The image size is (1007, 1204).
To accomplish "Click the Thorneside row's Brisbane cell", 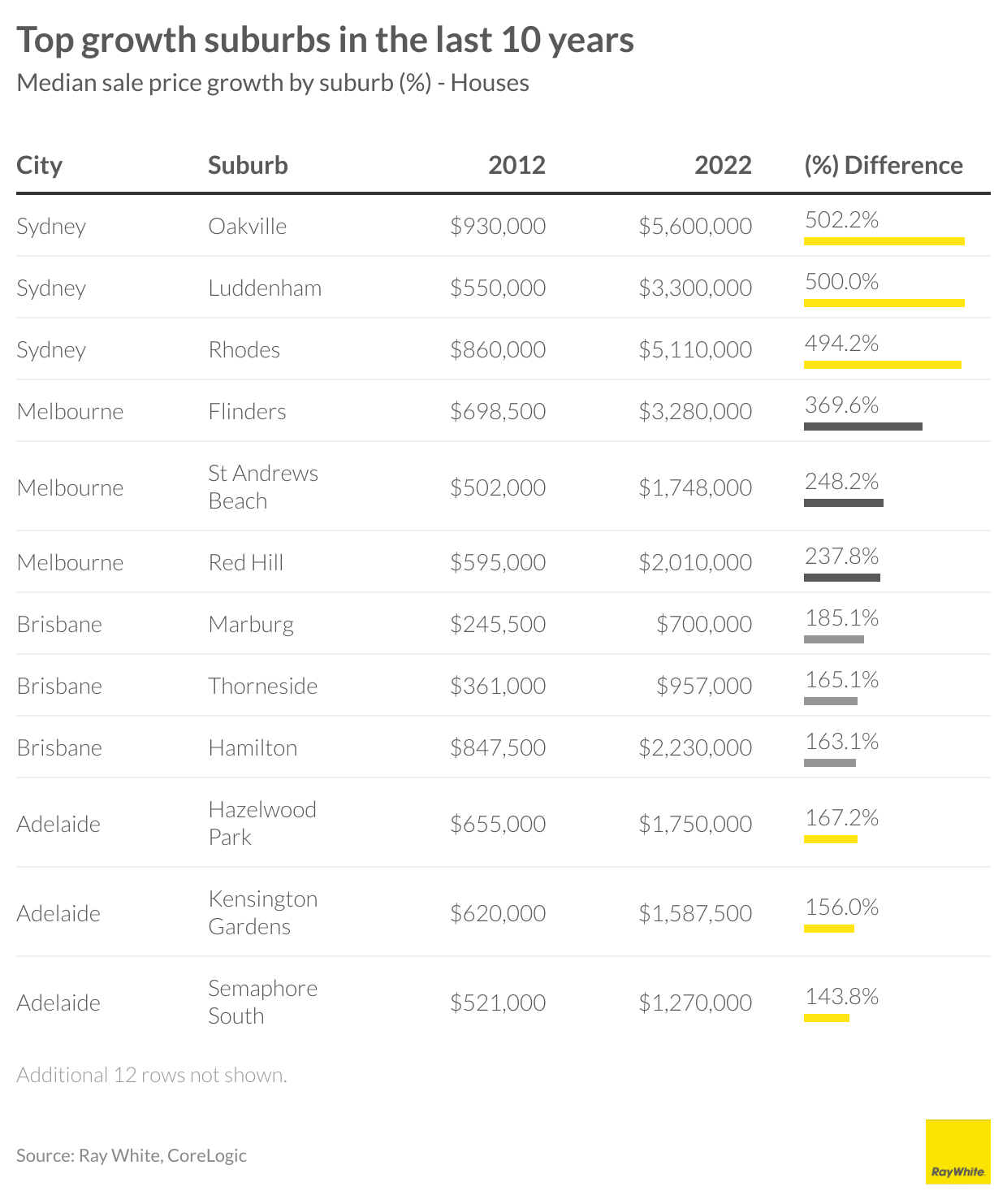I will coord(59,686).
